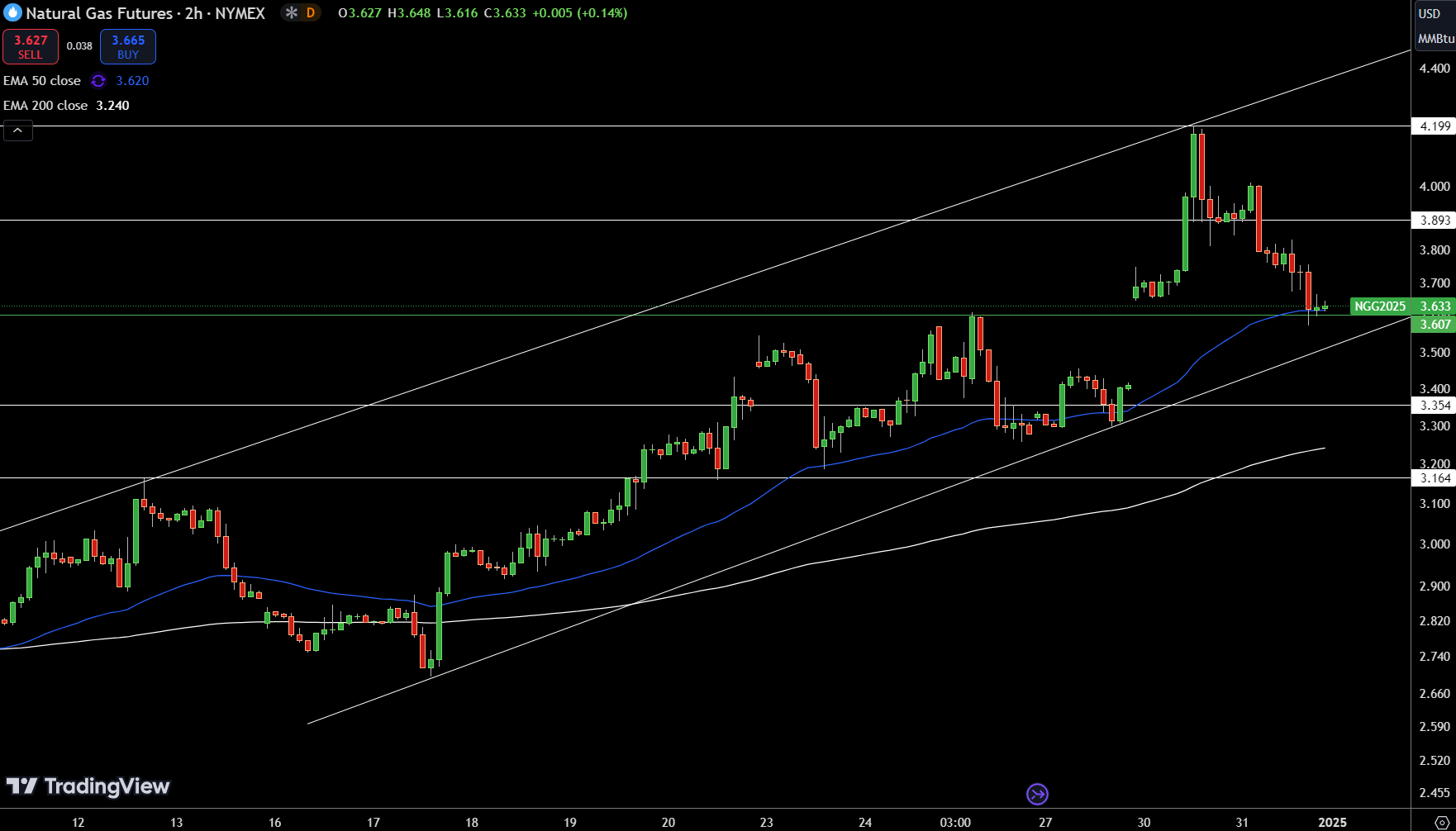Image resolution: width=1456 pixels, height=831 pixels.
Task: Click the 2025 date label on time axis
Action: click(1332, 823)
